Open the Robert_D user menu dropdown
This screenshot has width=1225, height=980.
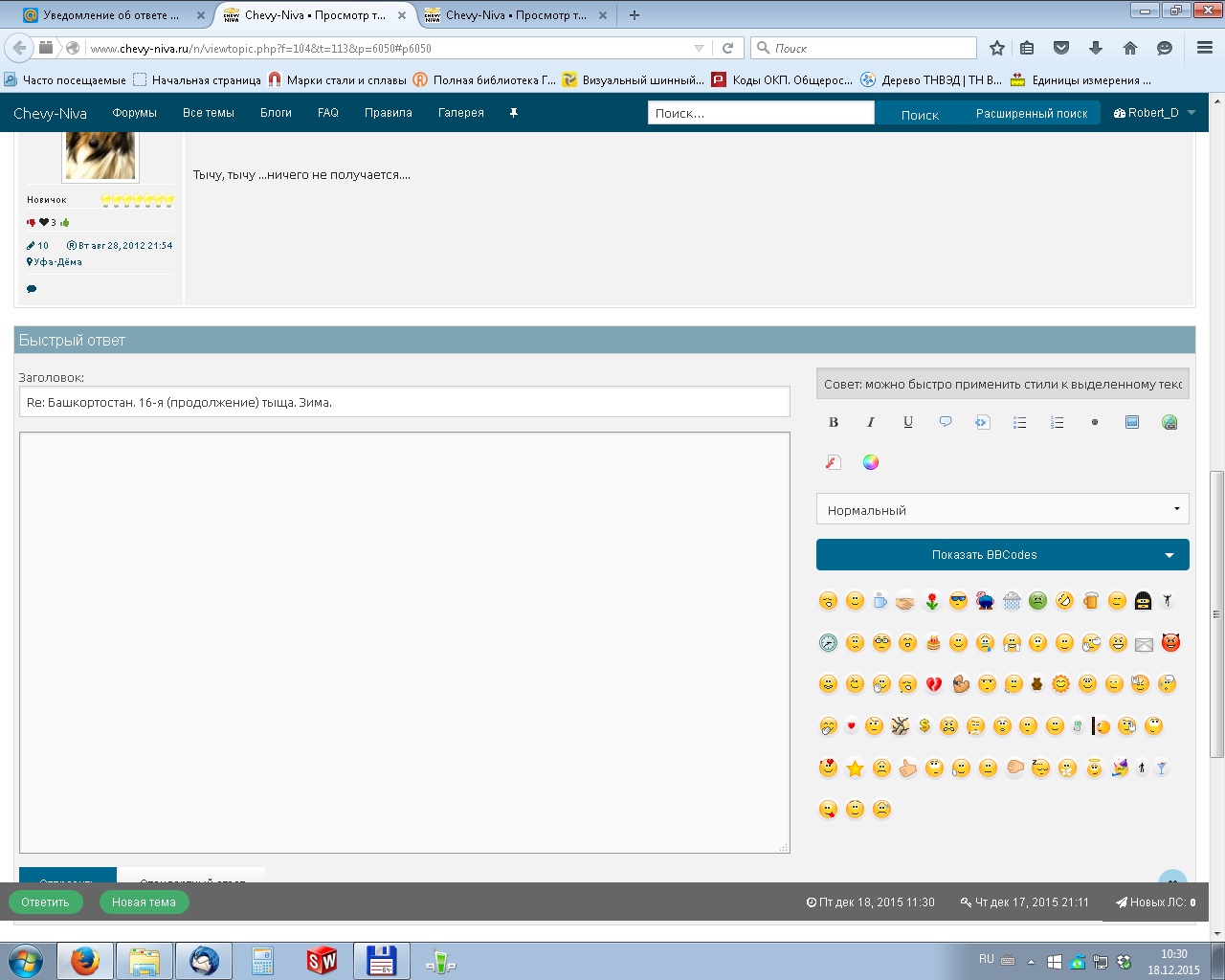coord(1155,113)
